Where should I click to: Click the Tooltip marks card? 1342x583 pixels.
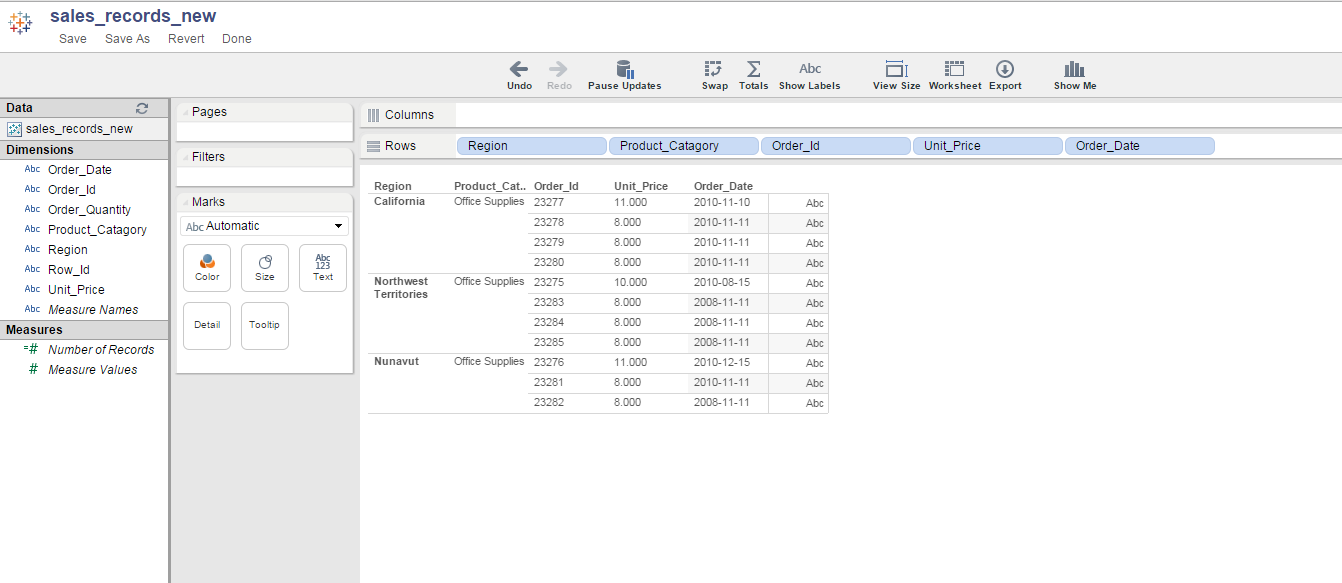[265, 326]
